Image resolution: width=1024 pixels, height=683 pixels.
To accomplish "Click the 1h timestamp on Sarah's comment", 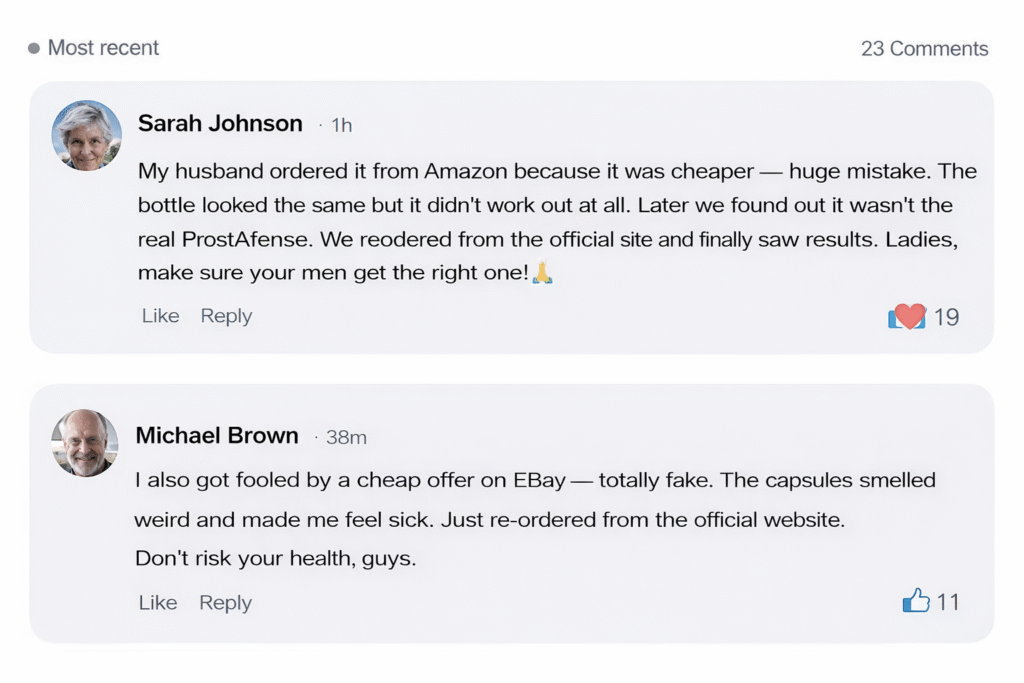I will point(341,125).
